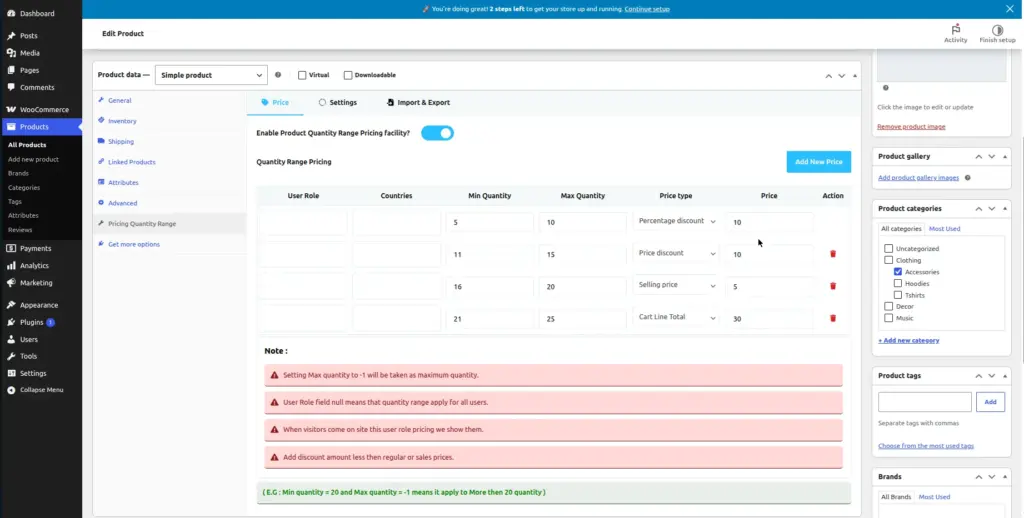Screen dimensions: 1024x518
Task: Collapse the Product data panel triangle
Action: 855,76
